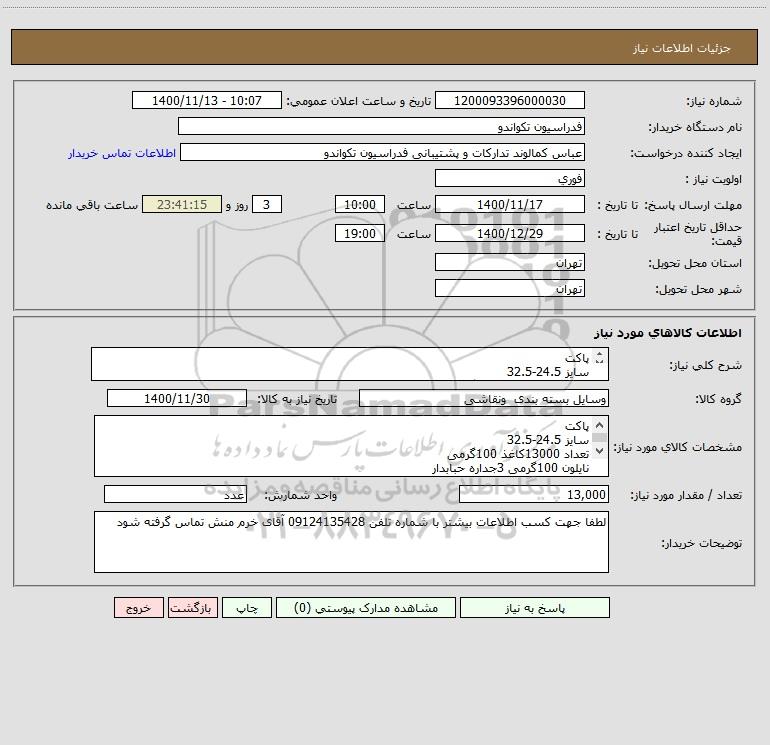The width and height of the screenshot is (770, 745).
Task: Click the خروج exit button
Action: [x=138, y=608]
